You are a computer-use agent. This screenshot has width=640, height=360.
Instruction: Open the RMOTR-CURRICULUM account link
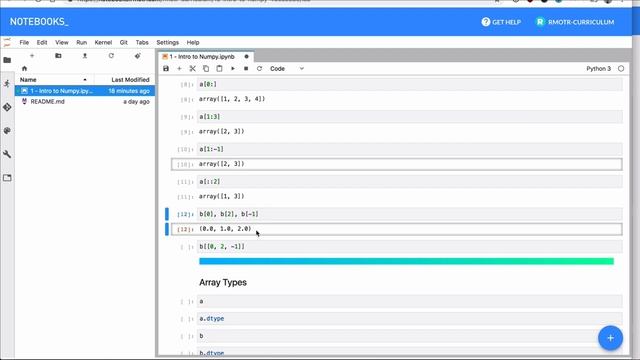575,22
